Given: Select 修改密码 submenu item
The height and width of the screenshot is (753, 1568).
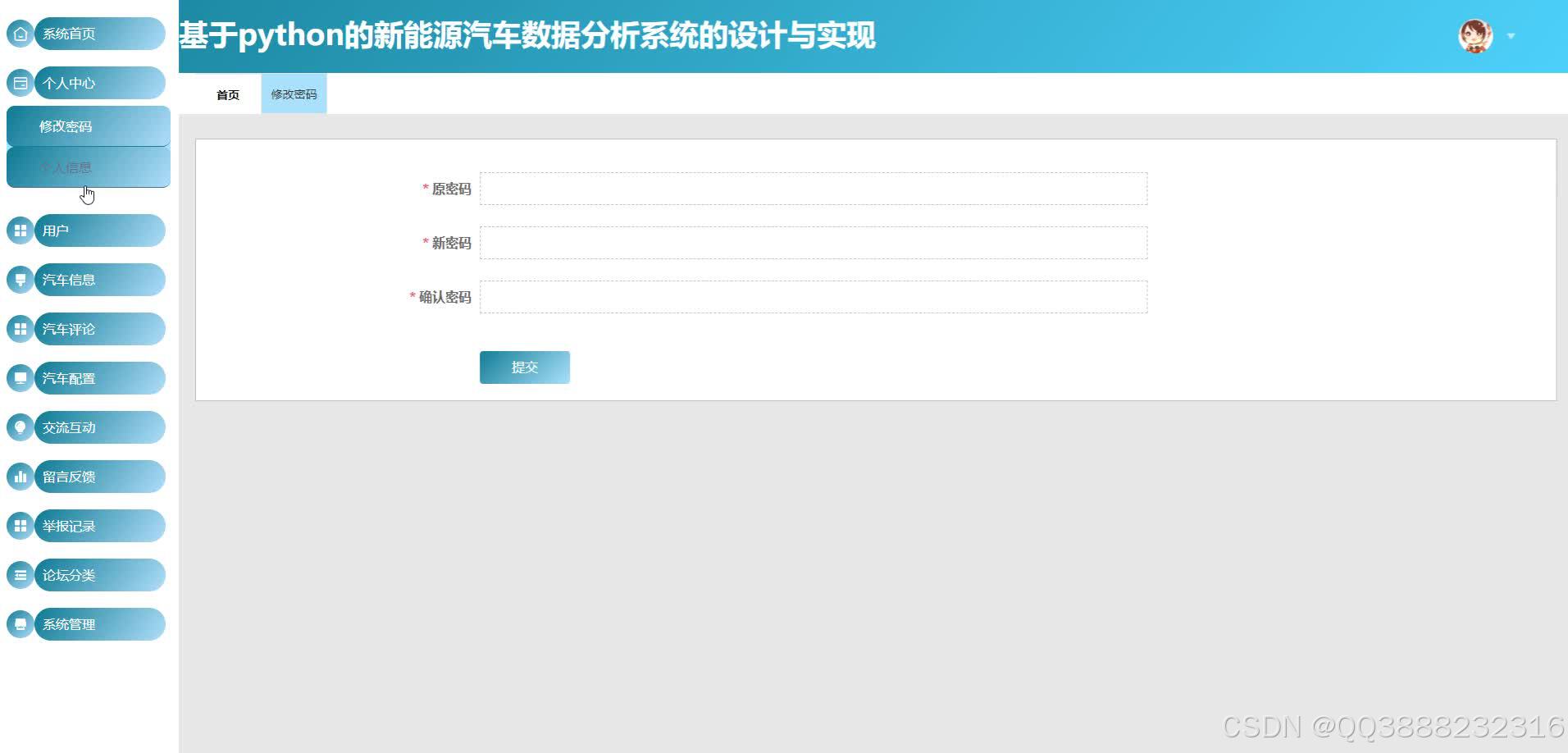Looking at the screenshot, I should (x=89, y=126).
